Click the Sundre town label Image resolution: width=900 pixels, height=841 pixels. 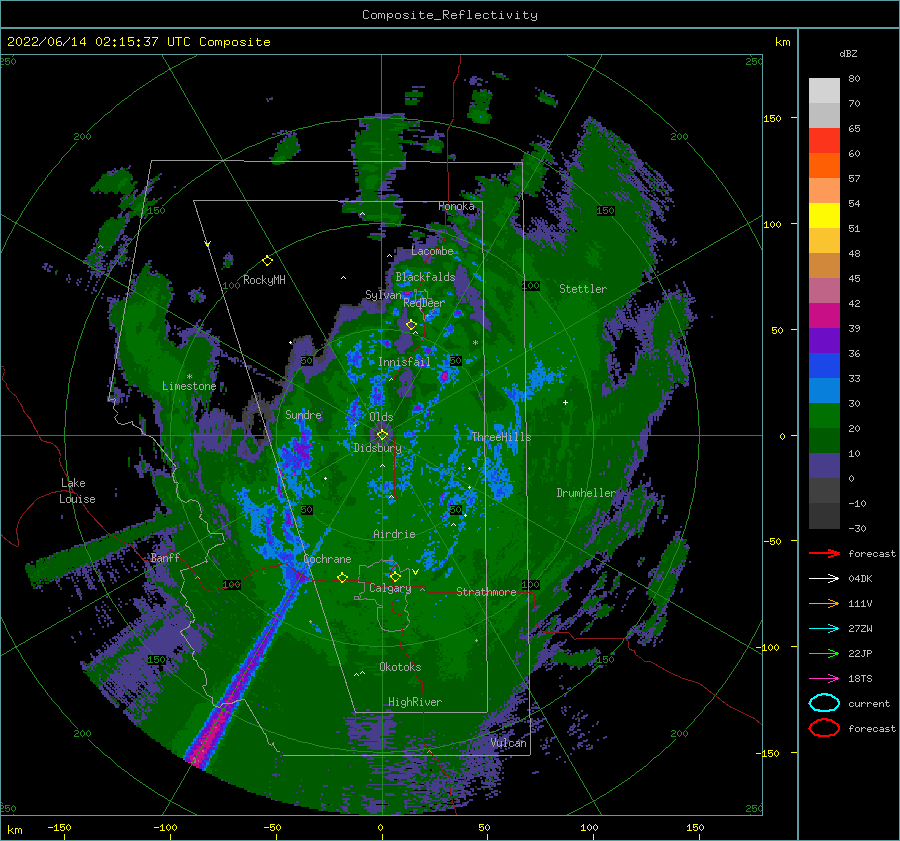coord(303,415)
